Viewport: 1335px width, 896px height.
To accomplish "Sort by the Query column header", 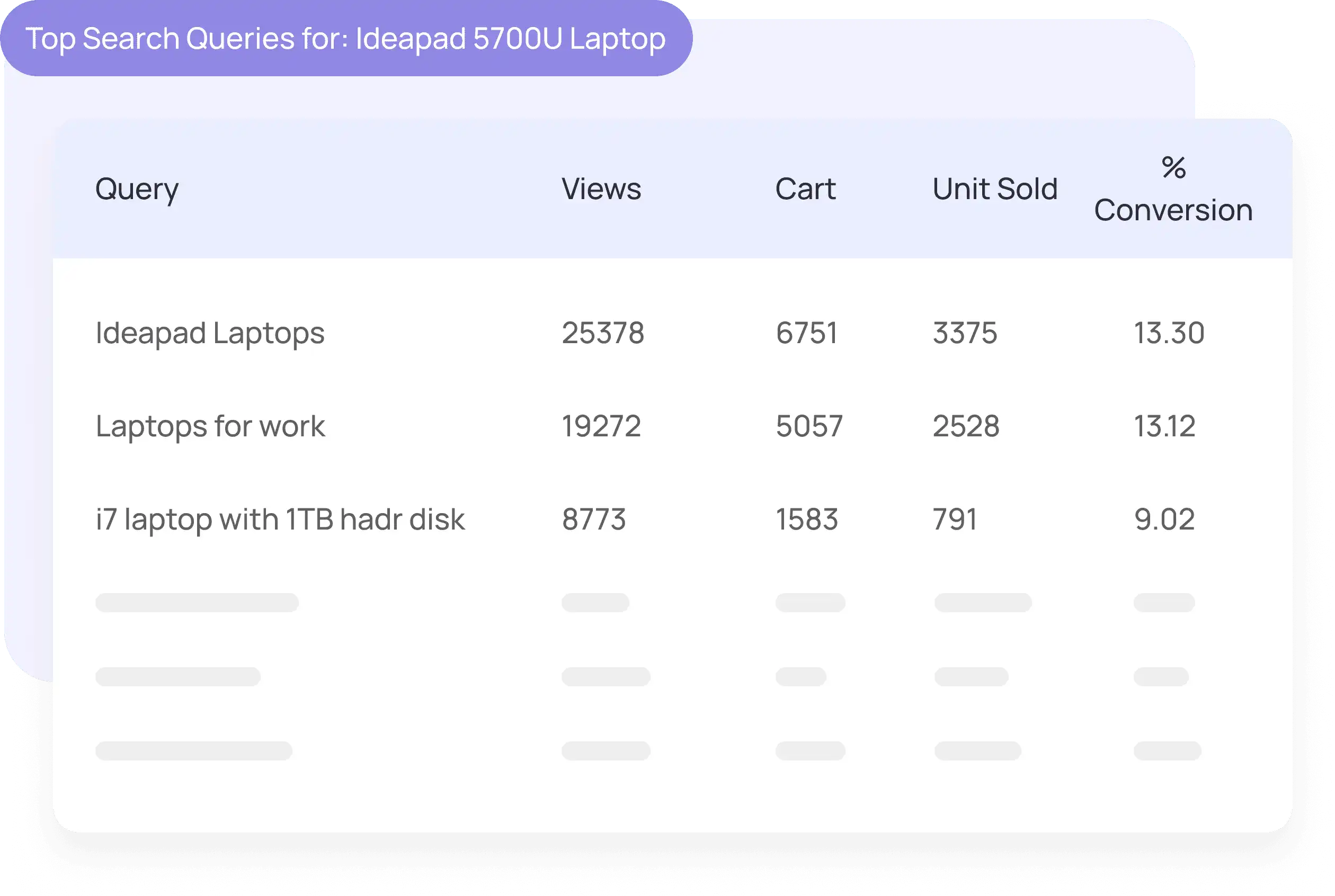I will pos(137,189).
